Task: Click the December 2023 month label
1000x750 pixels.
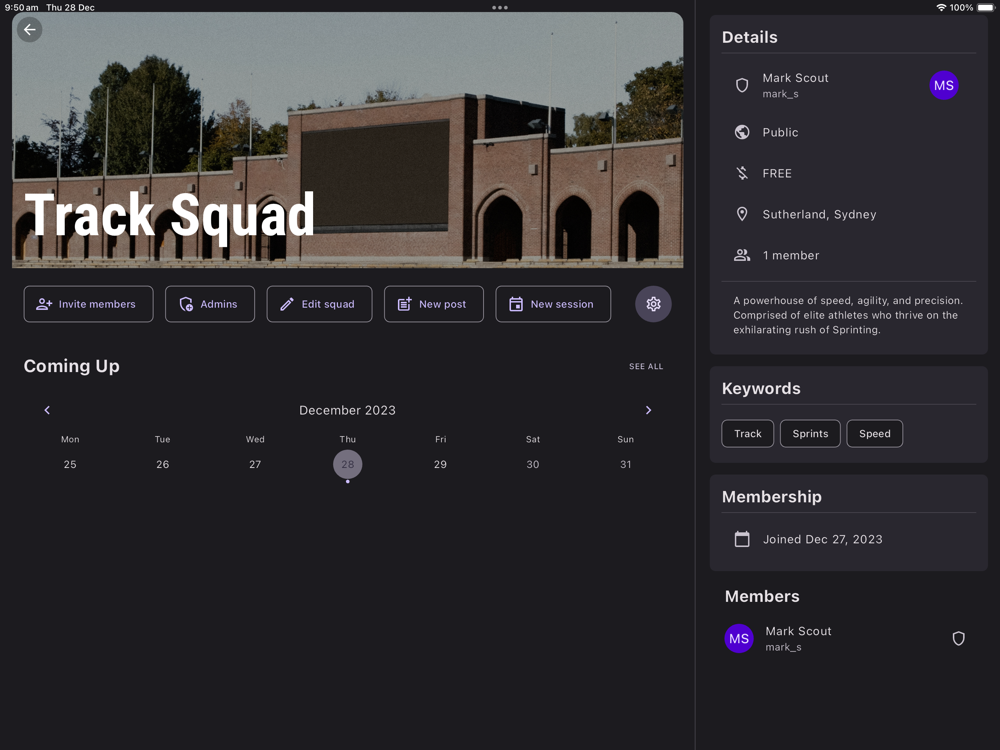Action: click(348, 410)
